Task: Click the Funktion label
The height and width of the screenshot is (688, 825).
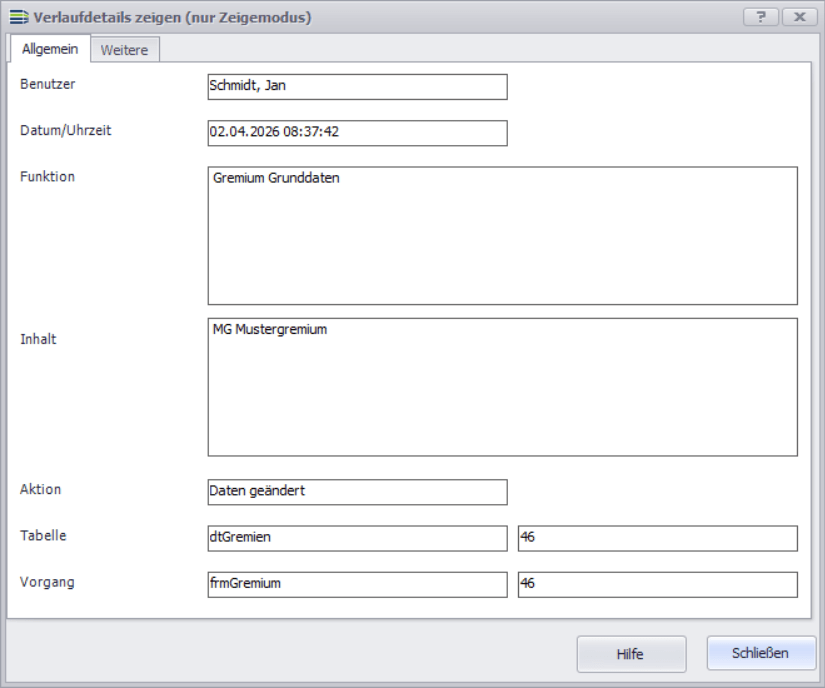Action: pyautogui.click(x=48, y=177)
